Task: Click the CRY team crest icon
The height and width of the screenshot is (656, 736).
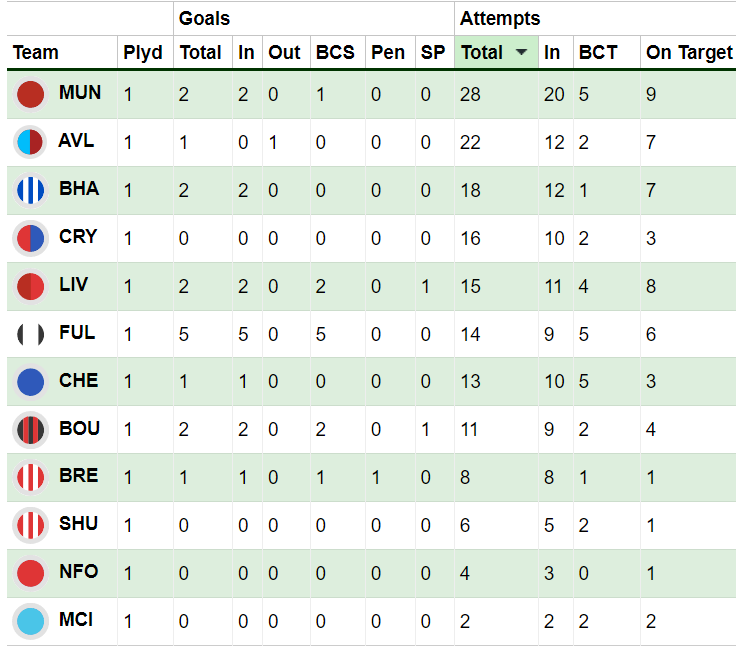Action: pos(31,238)
